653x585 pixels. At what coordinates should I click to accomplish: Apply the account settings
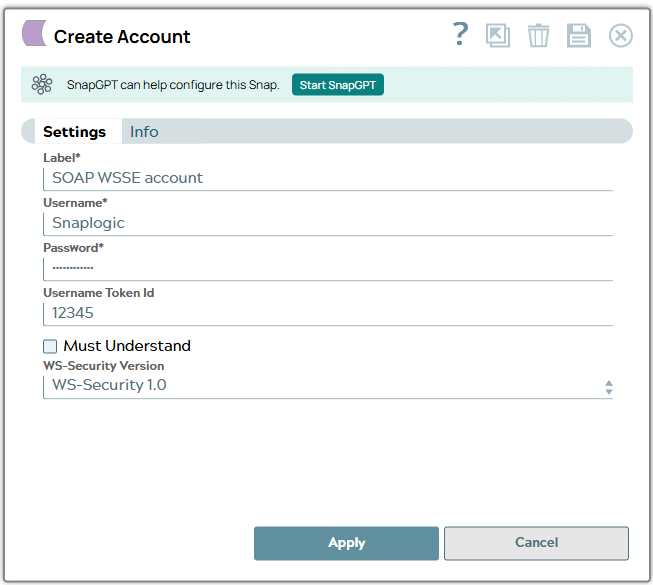point(346,543)
